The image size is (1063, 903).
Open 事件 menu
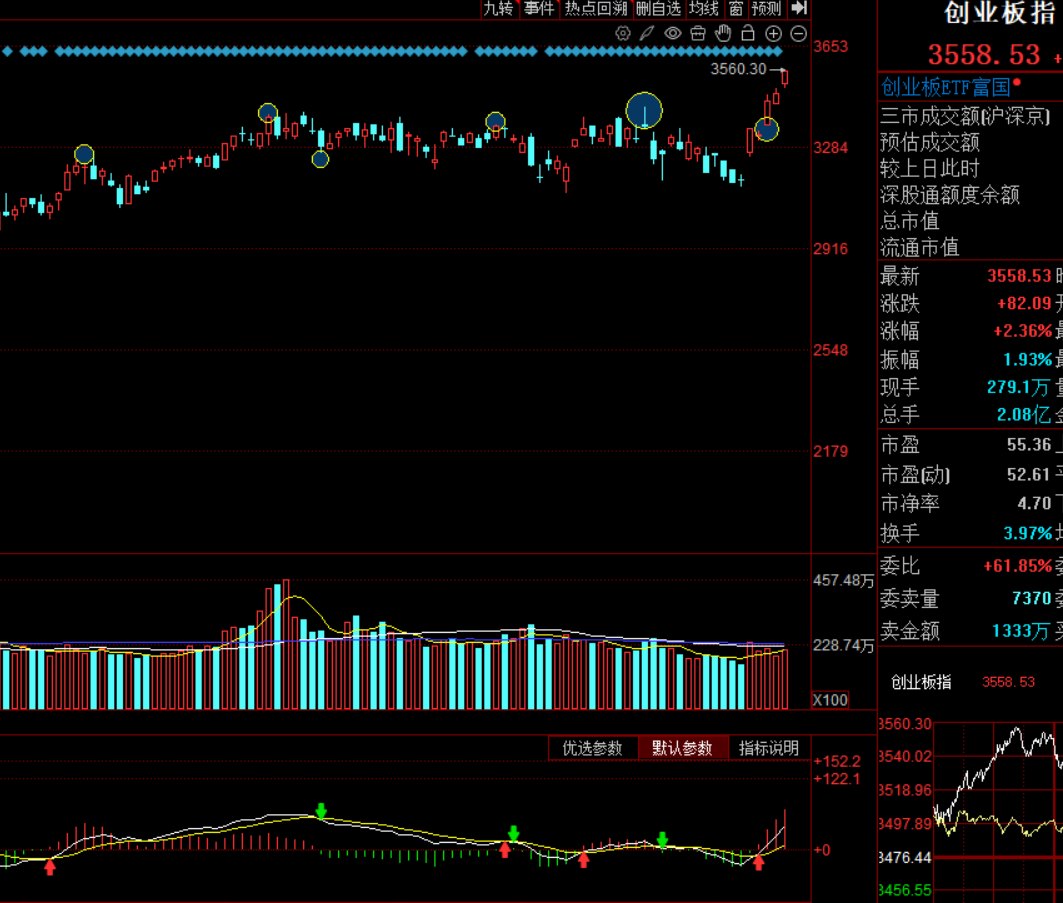(x=540, y=9)
